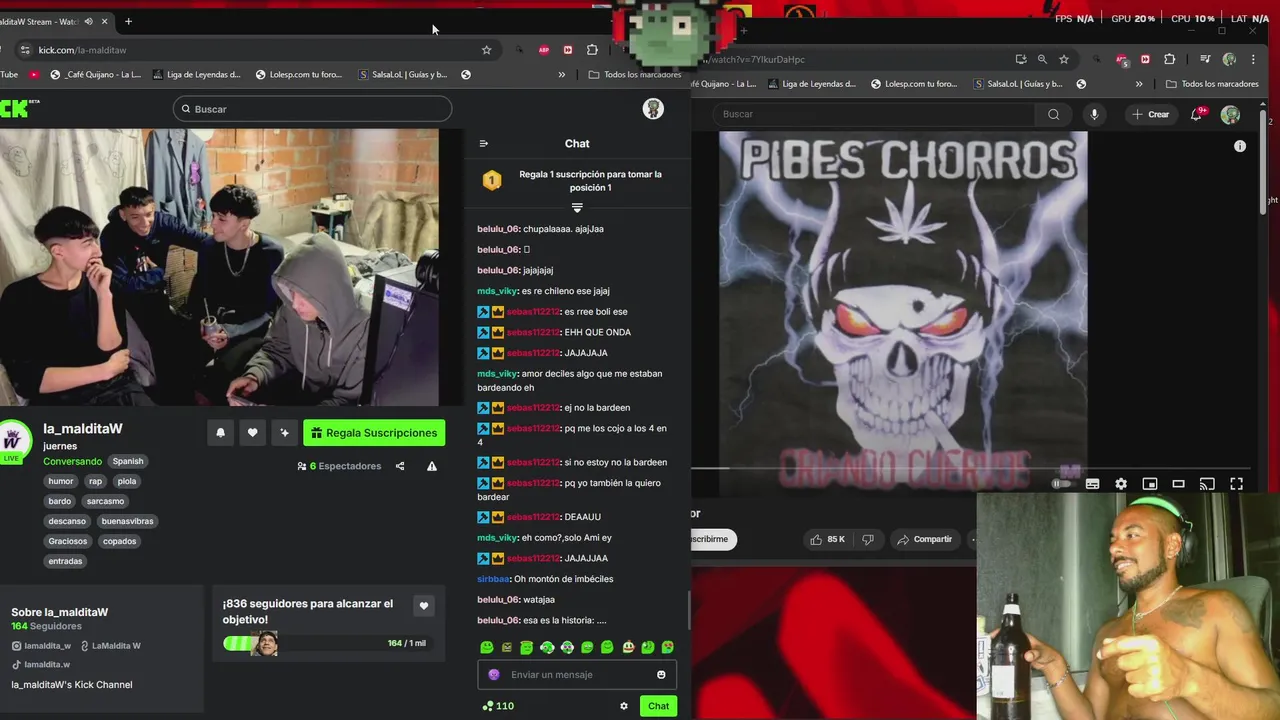Click the notification bell on la_malditaW channel
Screen dimensions: 1280x720
click(x=221, y=433)
